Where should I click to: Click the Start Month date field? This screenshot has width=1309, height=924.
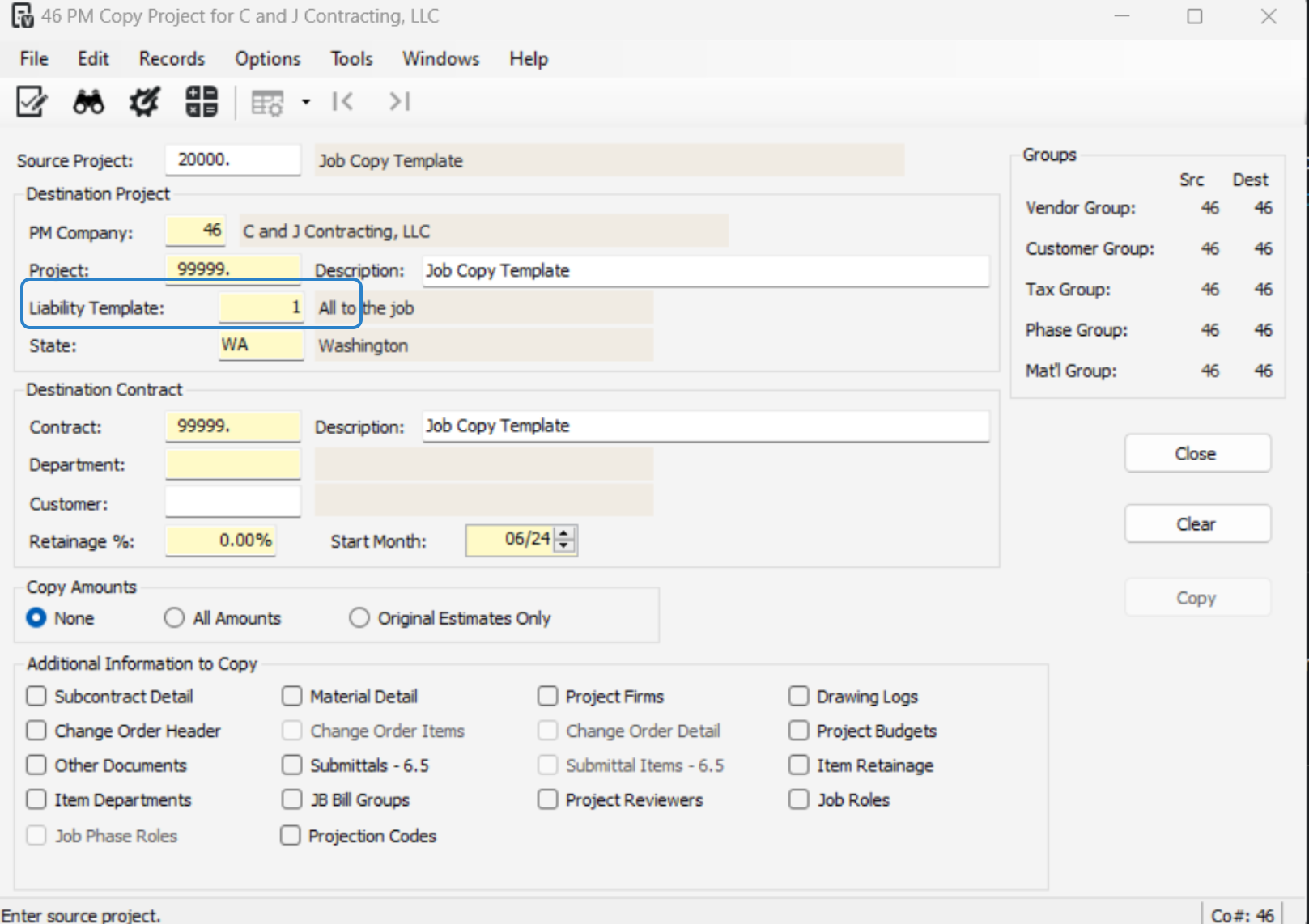tap(511, 540)
